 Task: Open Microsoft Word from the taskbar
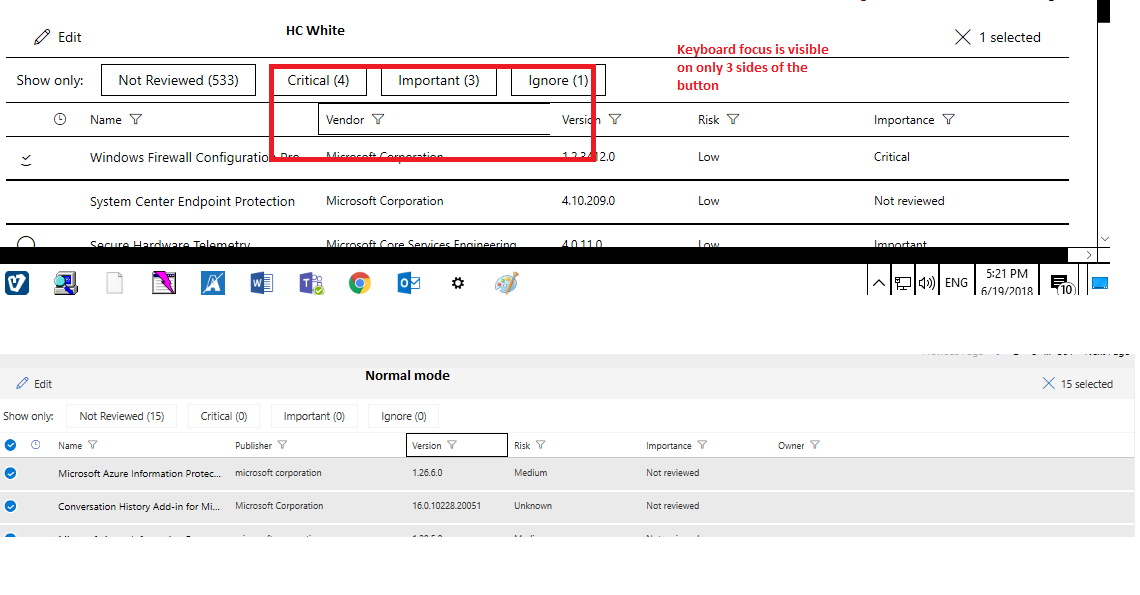click(x=261, y=283)
